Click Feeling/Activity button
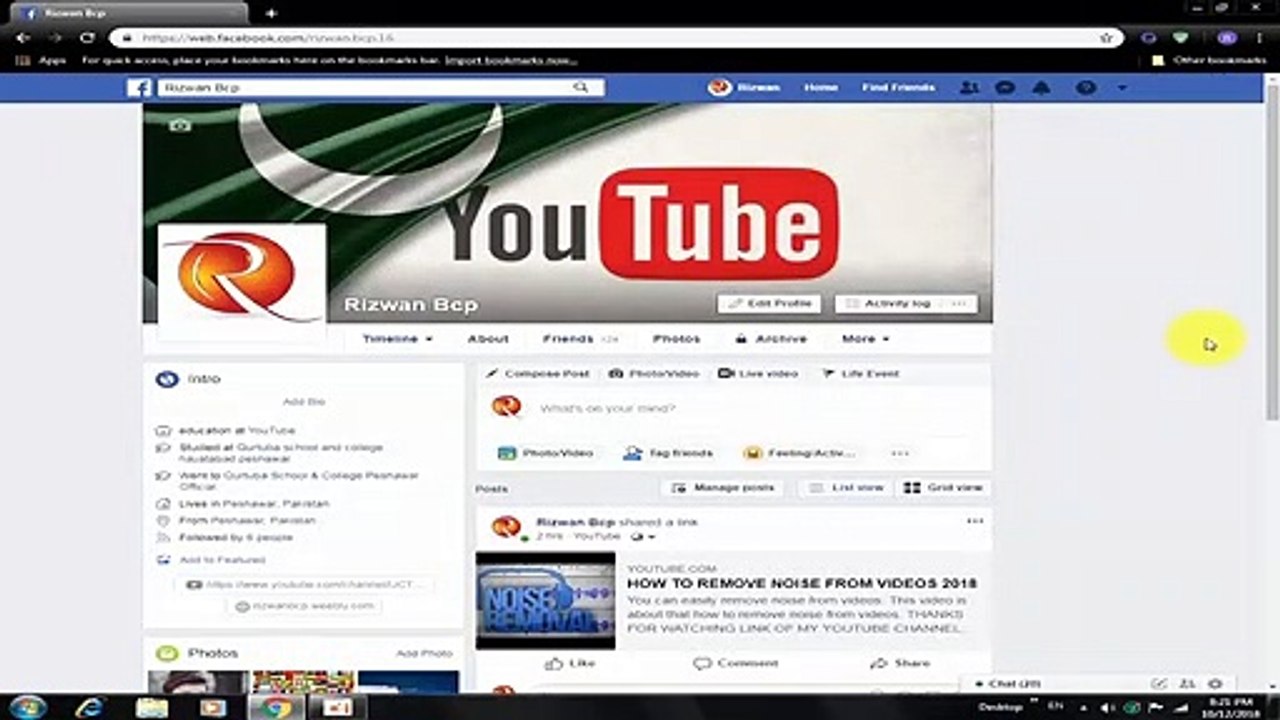The height and width of the screenshot is (720, 1280). click(x=800, y=453)
